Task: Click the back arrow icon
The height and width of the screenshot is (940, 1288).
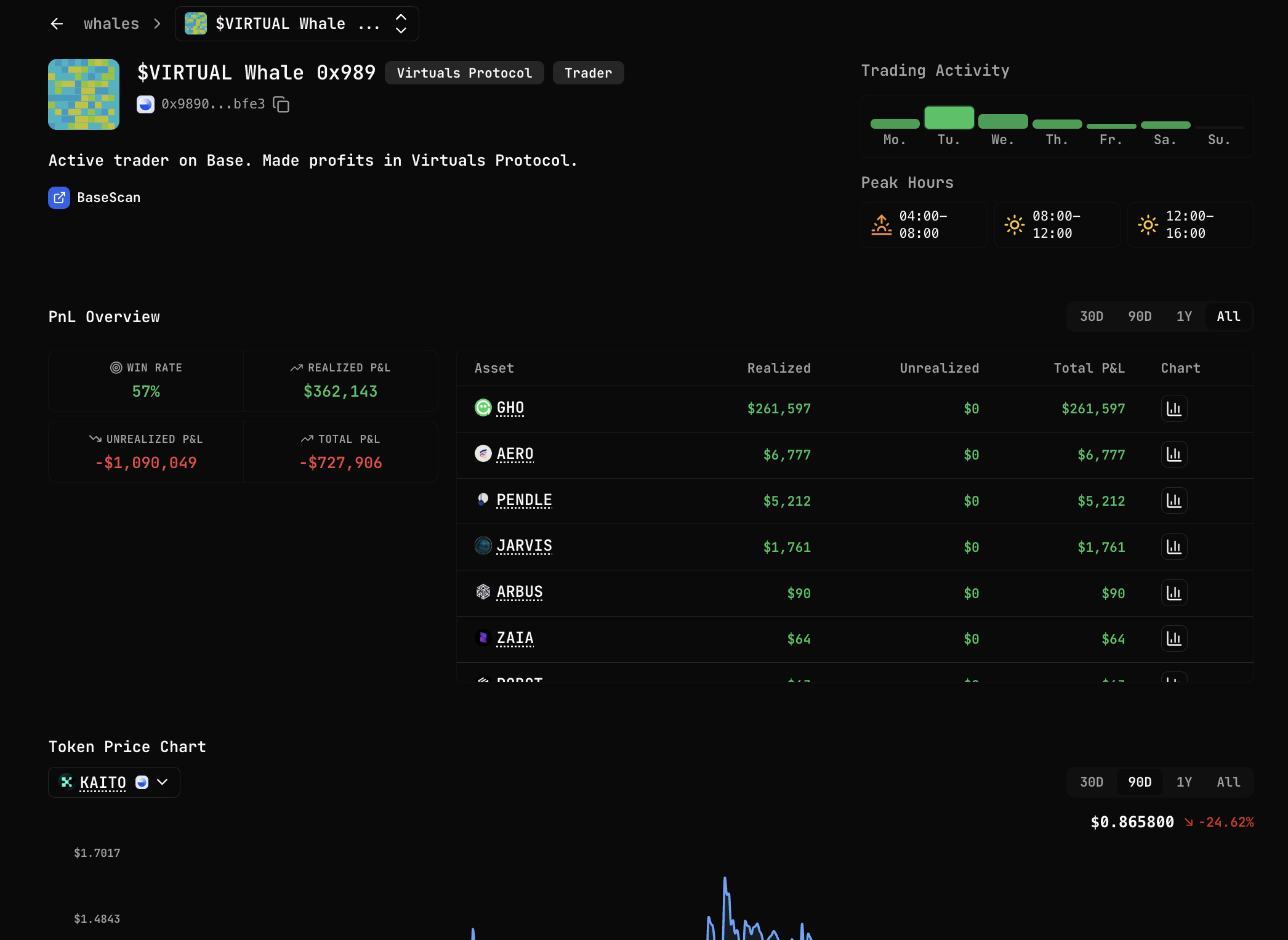Action: point(57,24)
